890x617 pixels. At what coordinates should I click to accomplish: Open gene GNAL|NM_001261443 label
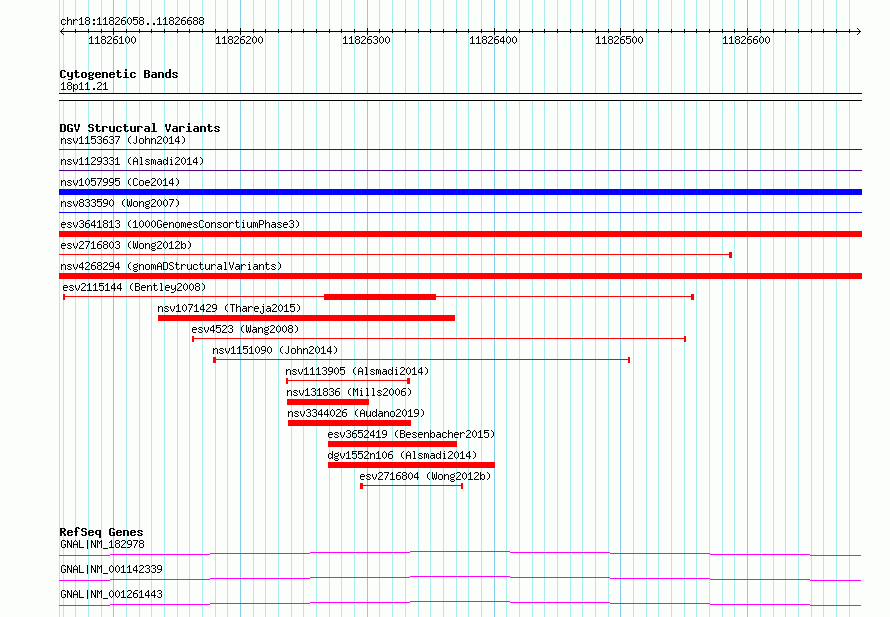coord(111,594)
